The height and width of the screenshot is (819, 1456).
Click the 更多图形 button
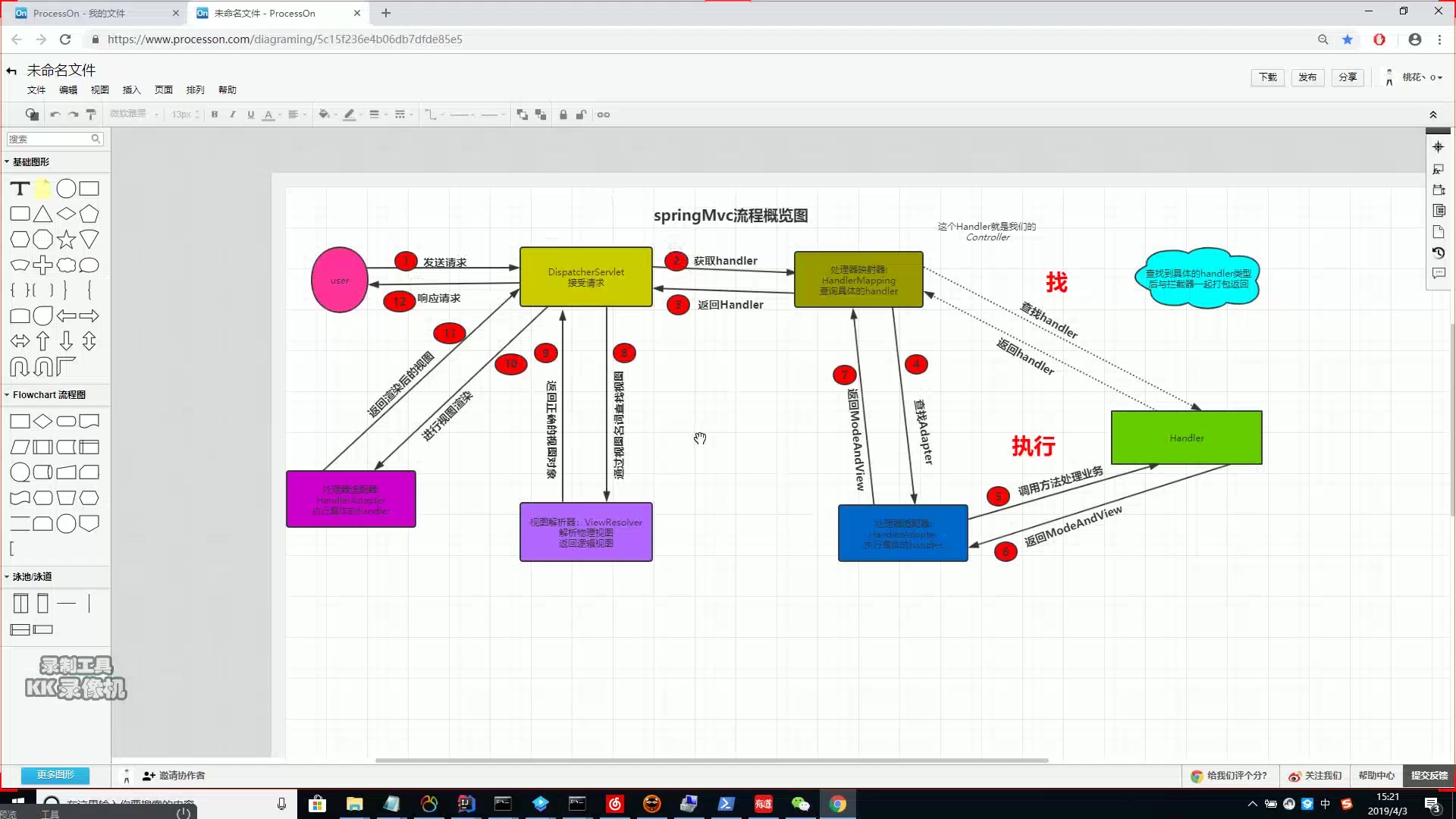pyautogui.click(x=55, y=775)
